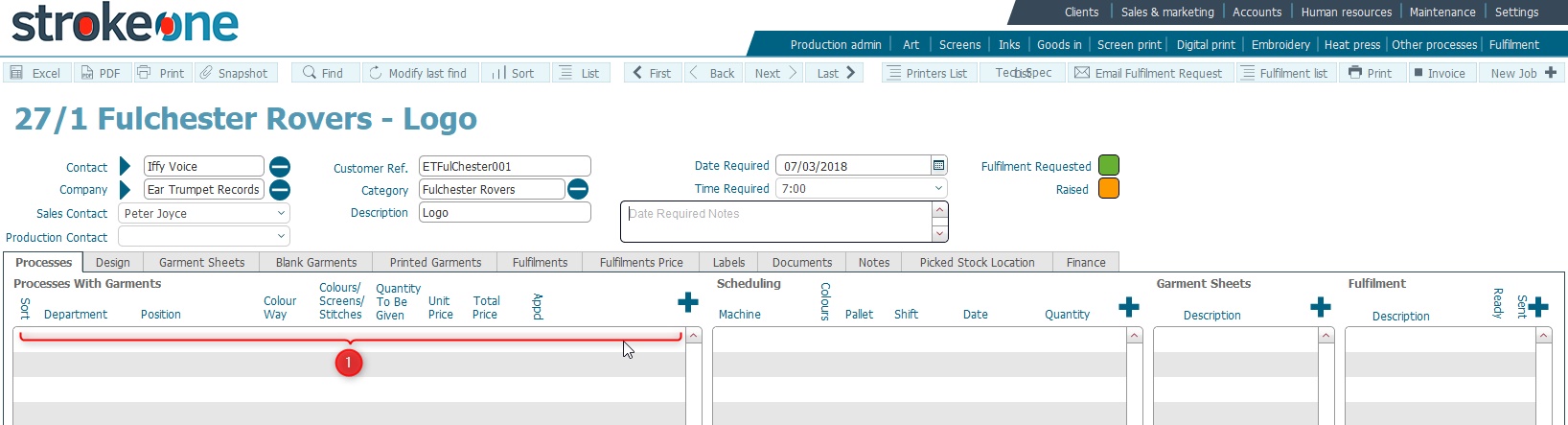
Task: Remove Iffy Voice contact with minus icon
Action: (x=280, y=167)
